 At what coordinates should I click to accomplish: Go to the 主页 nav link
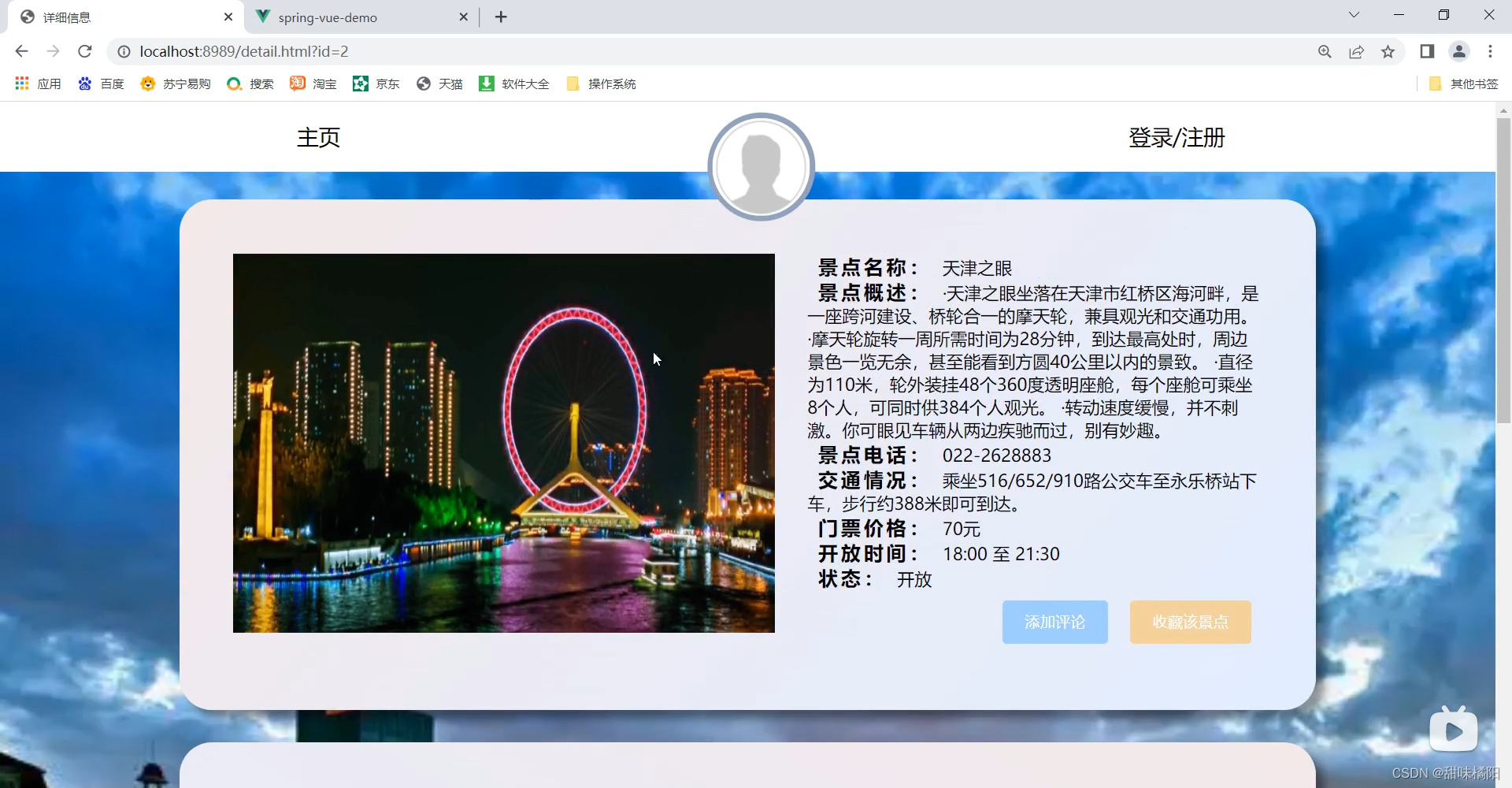pyautogui.click(x=318, y=137)
